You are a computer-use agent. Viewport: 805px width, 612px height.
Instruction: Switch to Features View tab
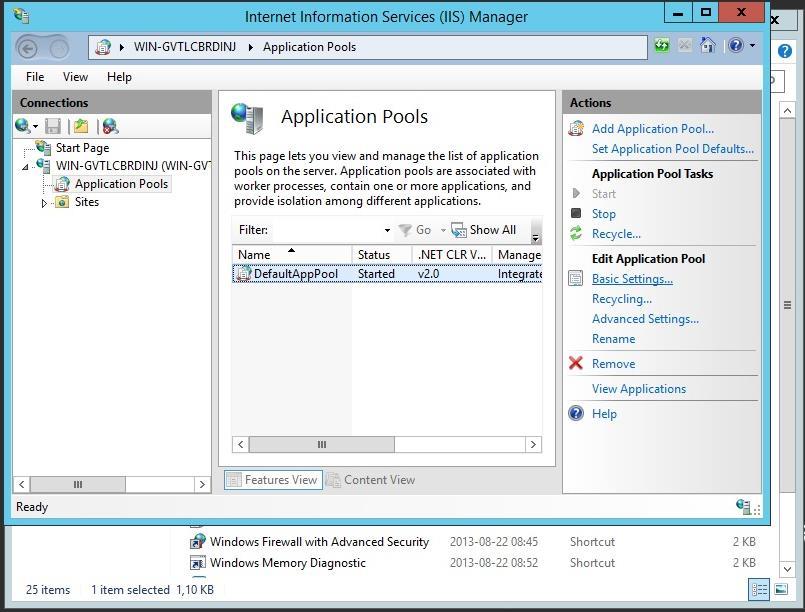tap(273, 480)
